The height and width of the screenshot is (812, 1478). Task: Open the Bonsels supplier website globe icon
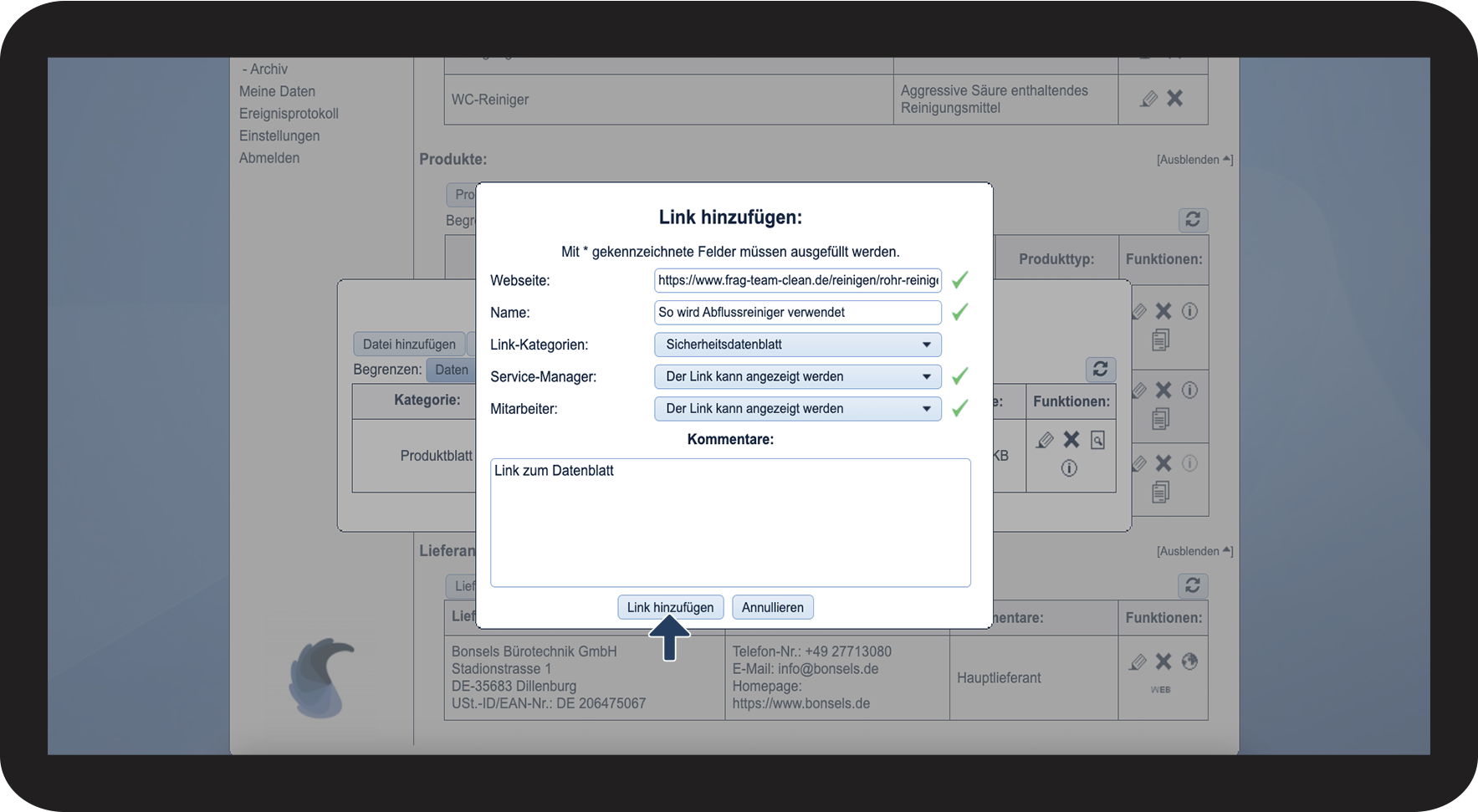coord(1189,661)
